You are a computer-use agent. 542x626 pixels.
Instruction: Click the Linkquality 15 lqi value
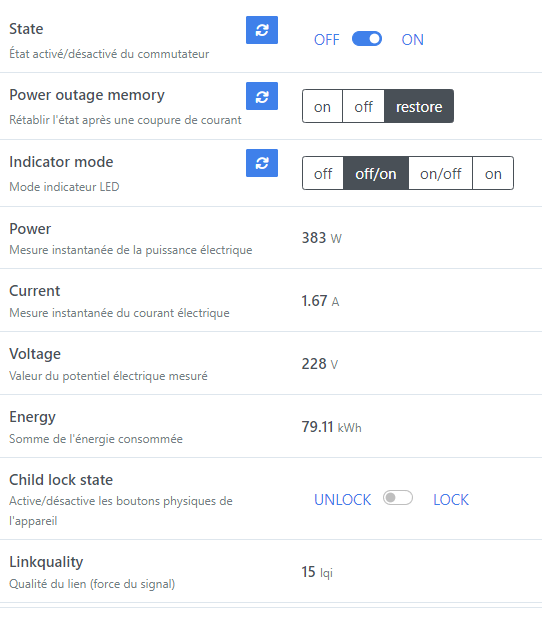click(x=317, y=572)
